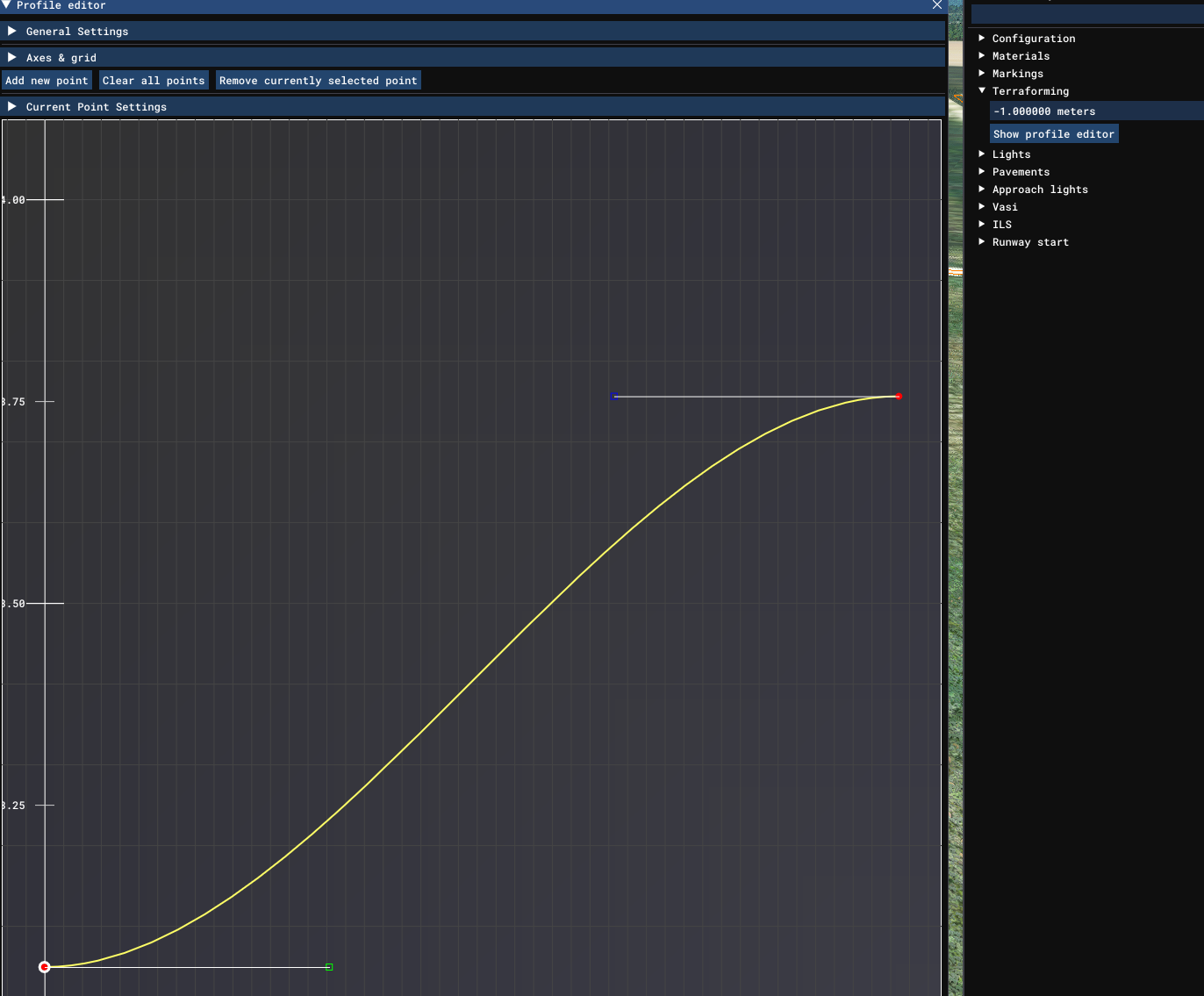1204x996 pixels.
Task: Click the -1.000000 meters input field
Action: point(1097,111)
